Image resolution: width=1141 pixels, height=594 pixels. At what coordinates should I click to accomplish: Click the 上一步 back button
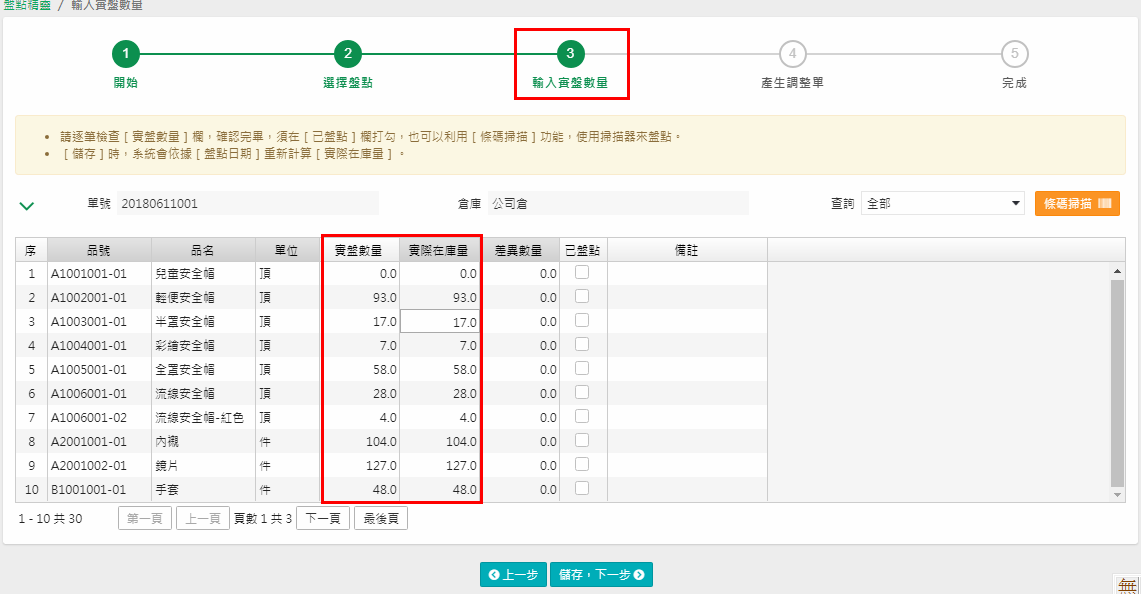click(x=514, y=574)
